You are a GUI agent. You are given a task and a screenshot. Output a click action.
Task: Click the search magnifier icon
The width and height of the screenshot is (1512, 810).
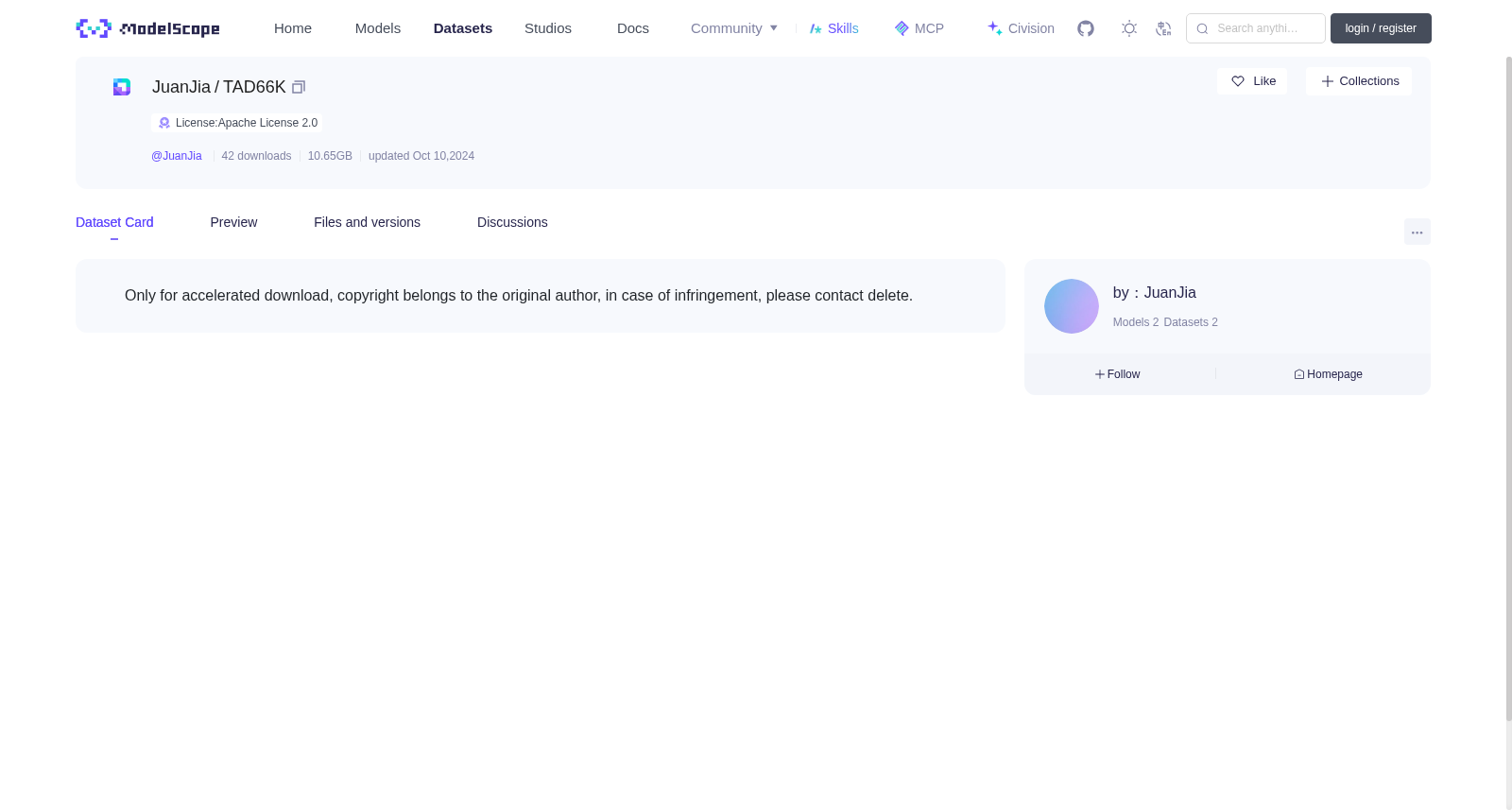point(1202,28)
